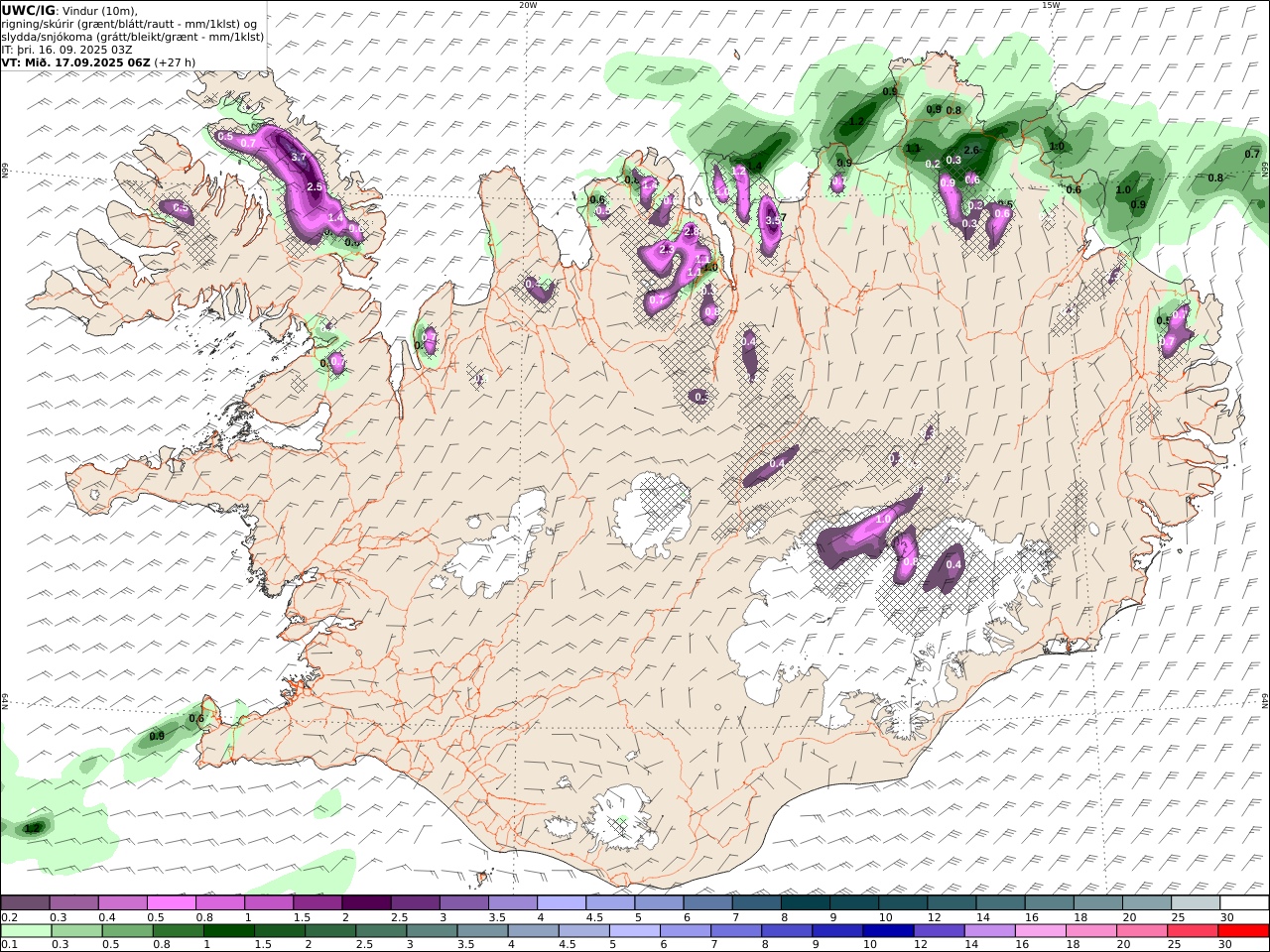This screenshot has width=1270, height=952.
Task: Click the black 1.1 rain value in northeast
Action: pyautogui.click(x=913, y=148)
